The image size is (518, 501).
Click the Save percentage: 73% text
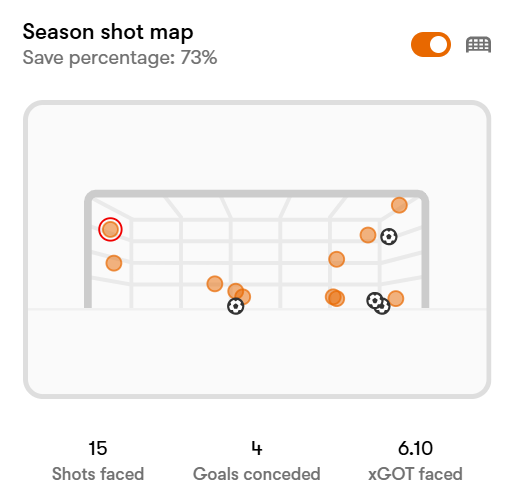tap(120, 58)
